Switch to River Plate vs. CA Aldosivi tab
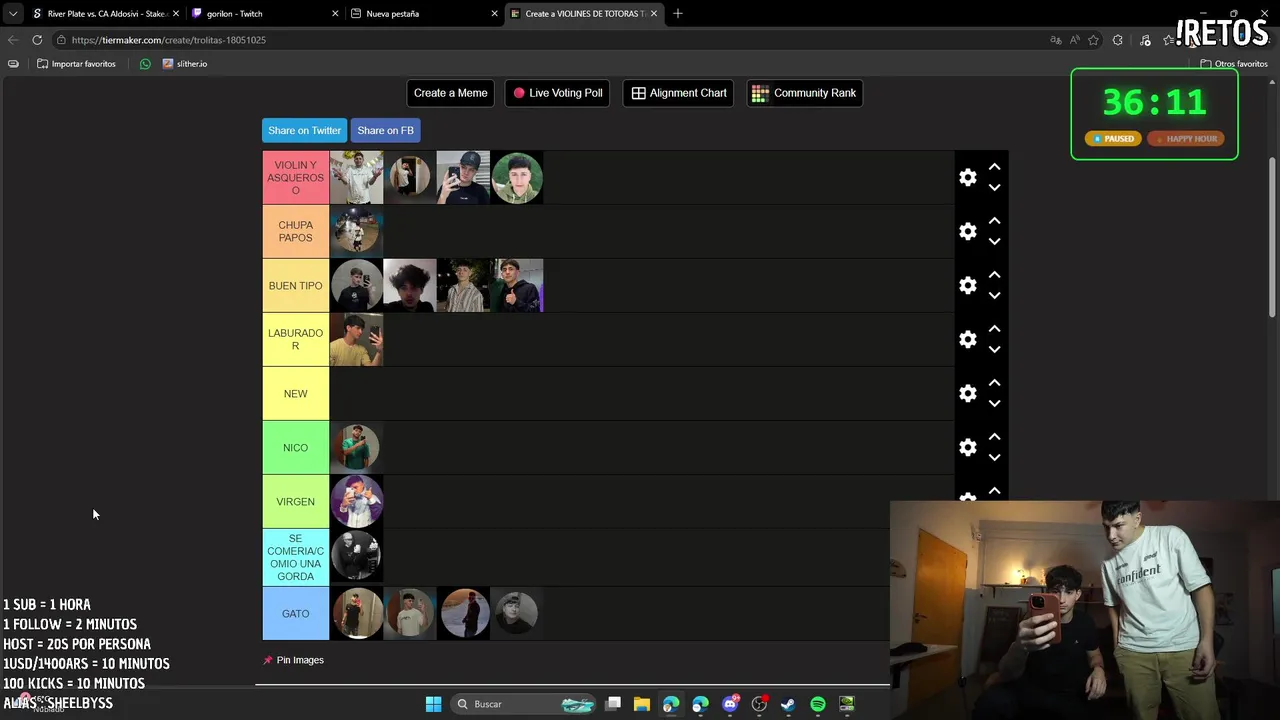Image resolution: width=1280 pixels, height=720 pixels. click(104, 14)
